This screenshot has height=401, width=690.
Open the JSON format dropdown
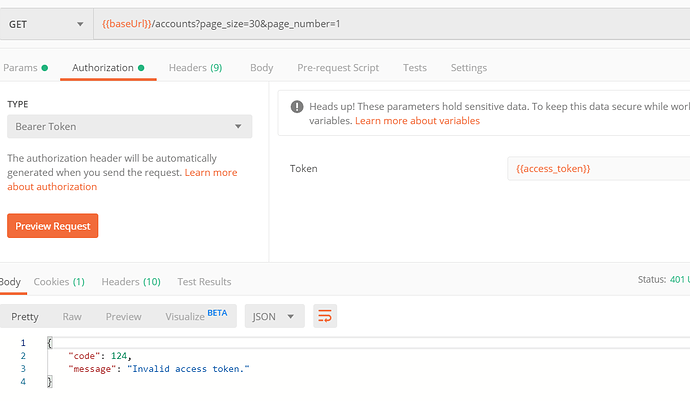274,316
